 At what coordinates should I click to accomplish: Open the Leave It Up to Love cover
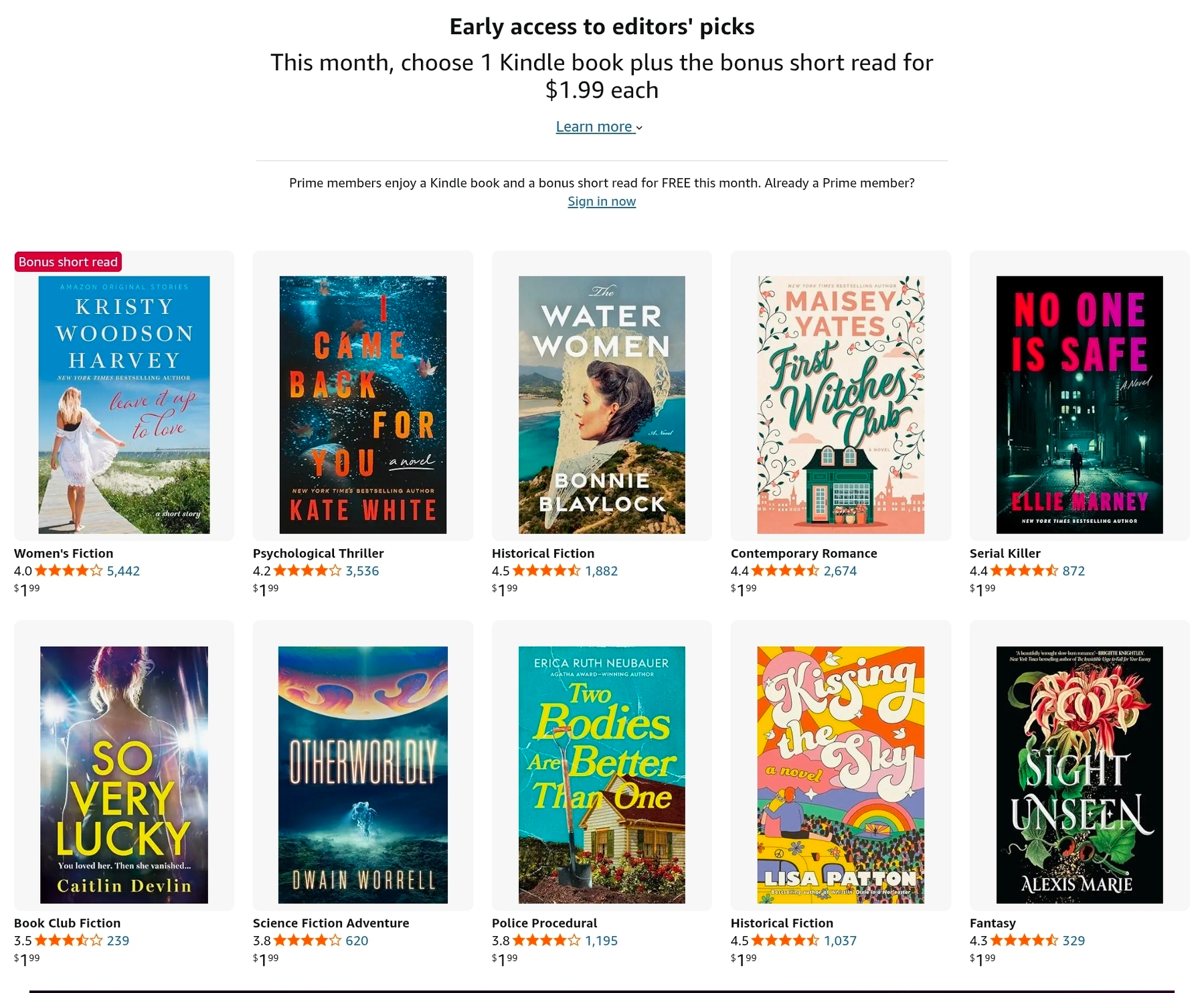124,404
